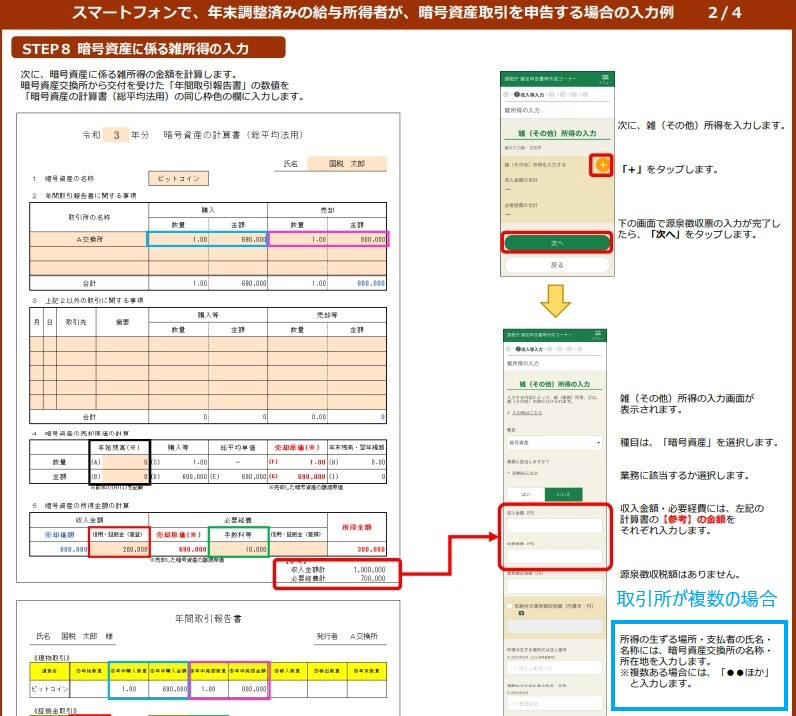
Task: Click the yellow down arrow between phone screens
Action: click(x=555, y=301)
